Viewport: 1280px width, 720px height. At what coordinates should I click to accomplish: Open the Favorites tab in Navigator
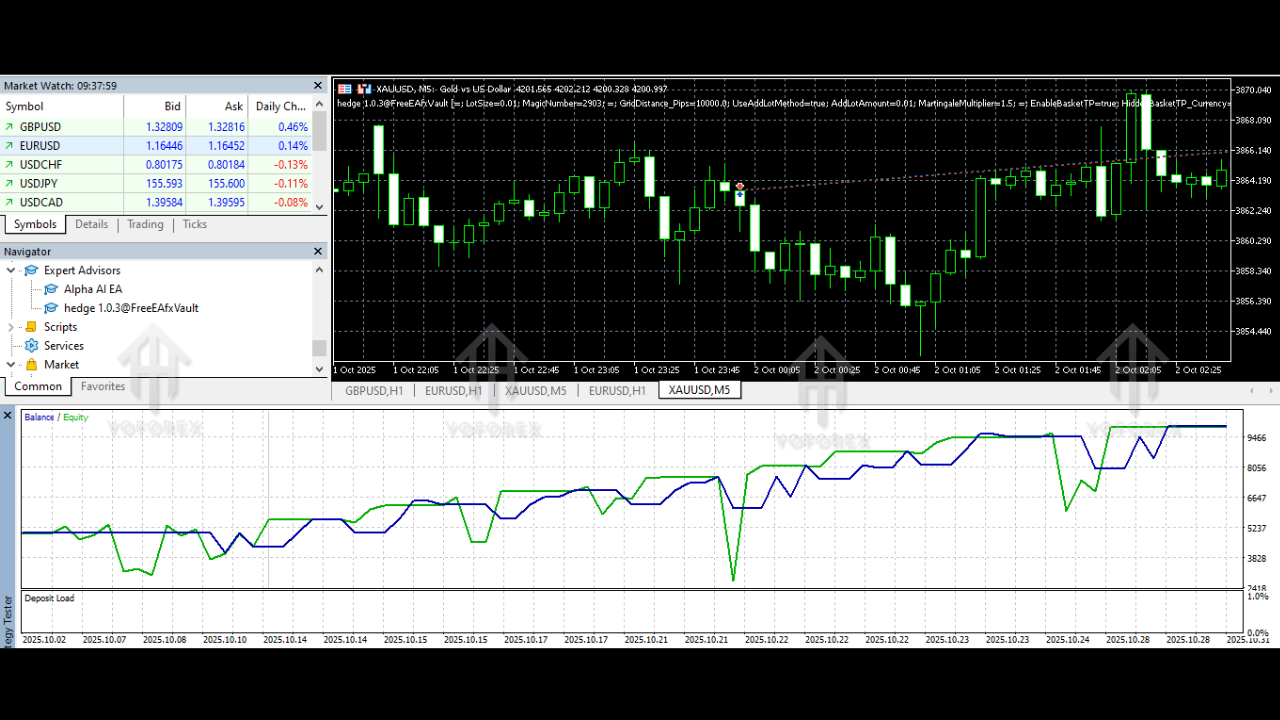[102, 386]
